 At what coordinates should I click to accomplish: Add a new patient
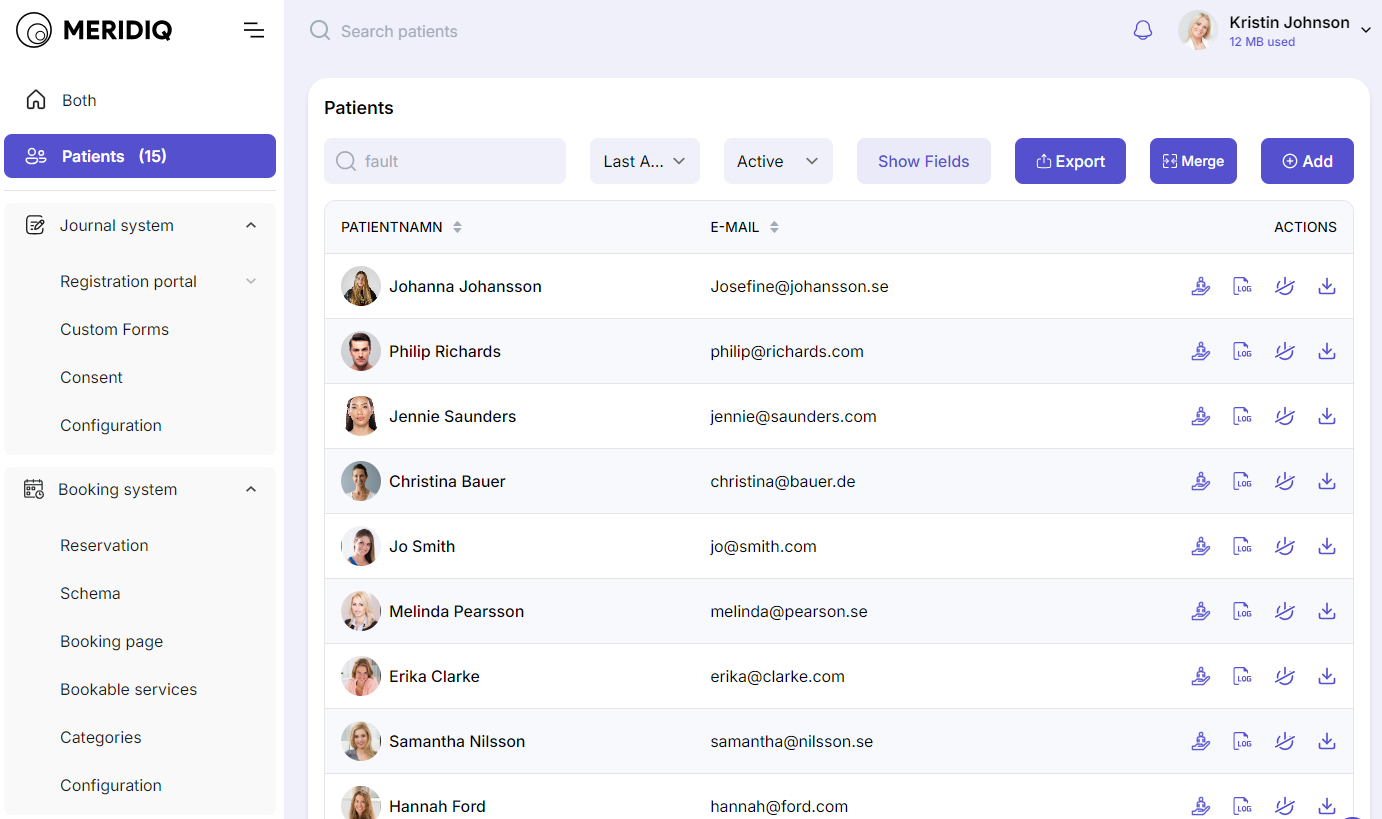click(x=1307, y=161)
